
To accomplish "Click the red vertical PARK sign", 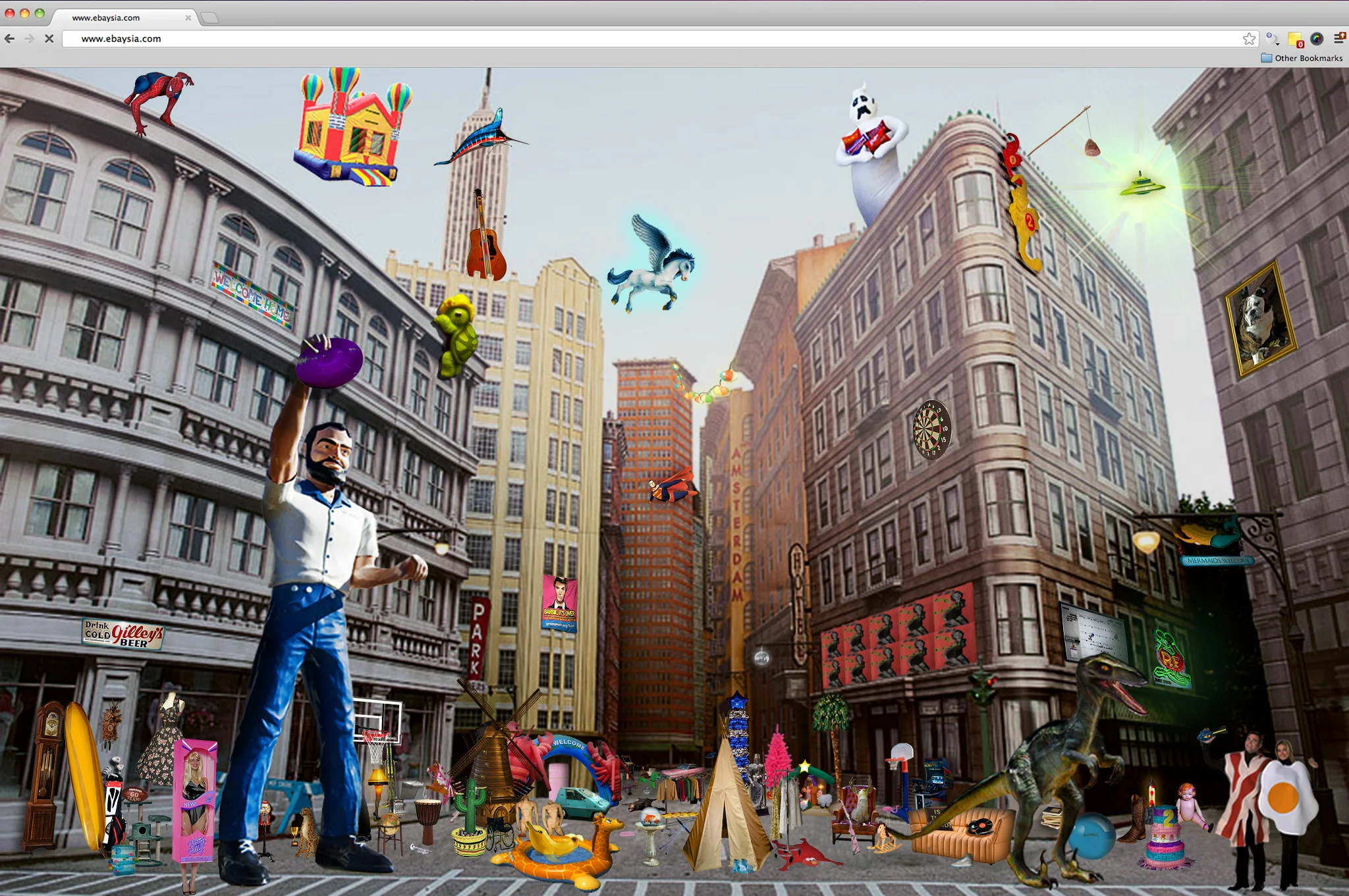I will pos(478,639).
